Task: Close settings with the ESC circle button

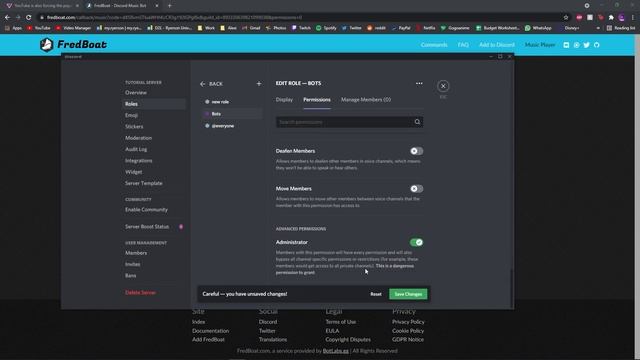Action: pos(443,86)
